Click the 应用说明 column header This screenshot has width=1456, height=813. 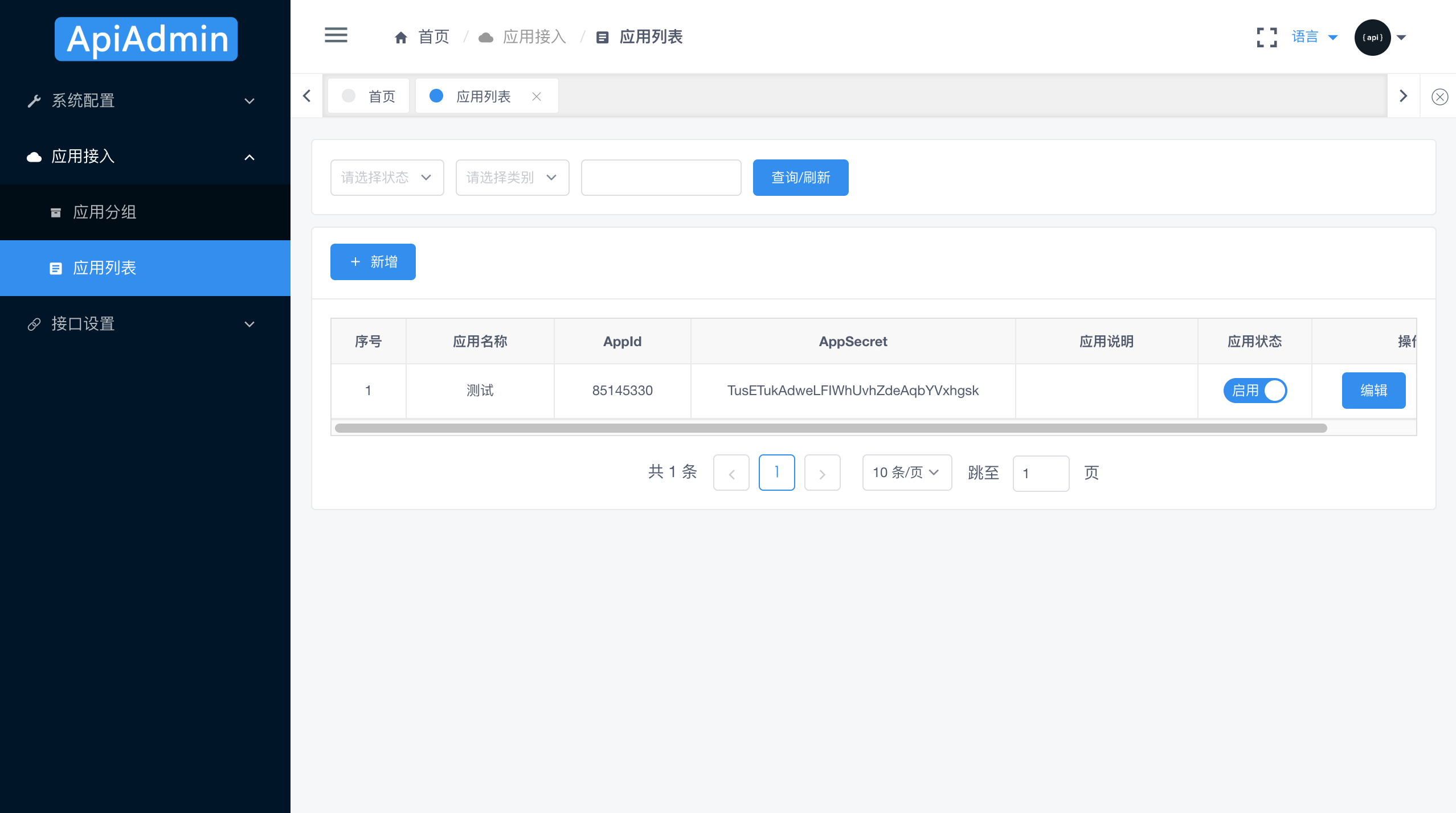1107,342
